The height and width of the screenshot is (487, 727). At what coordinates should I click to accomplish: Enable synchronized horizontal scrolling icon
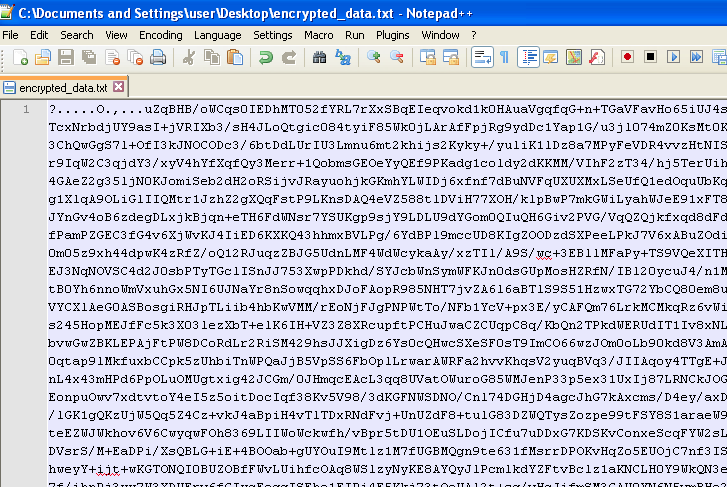pyautogui.click(x=451, y=58)
